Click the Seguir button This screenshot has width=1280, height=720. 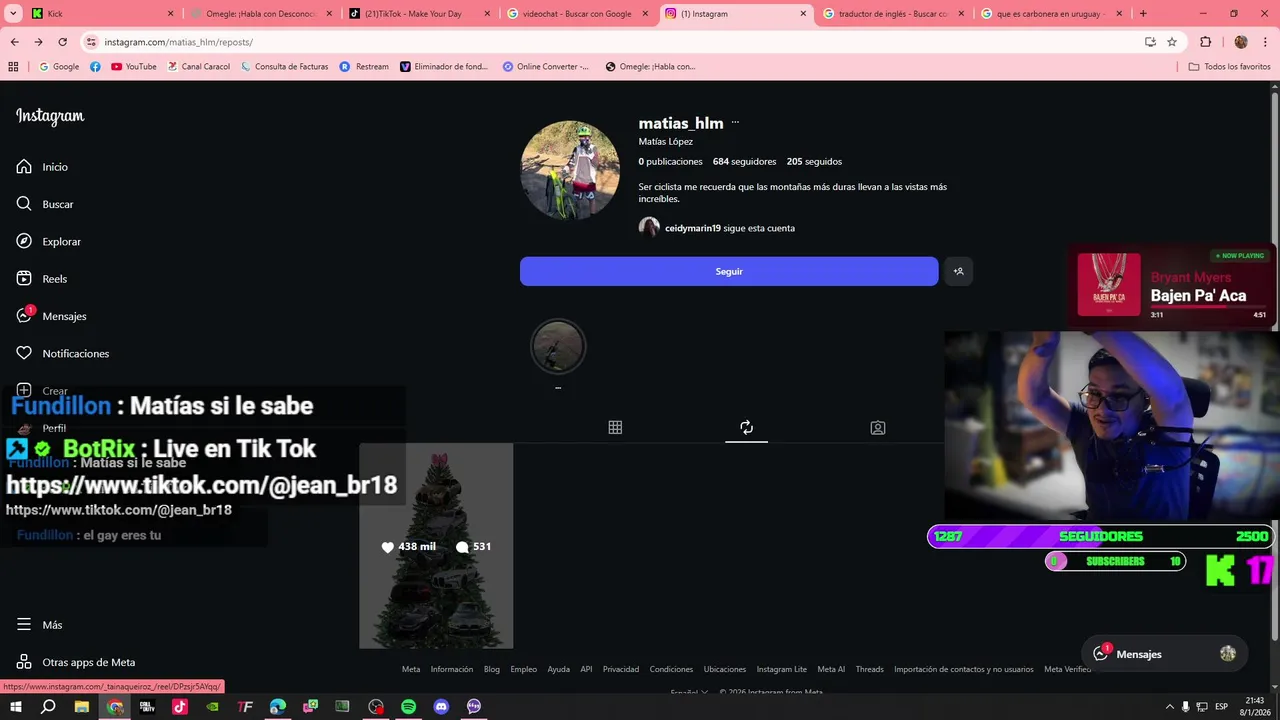(x=729, y=271)
